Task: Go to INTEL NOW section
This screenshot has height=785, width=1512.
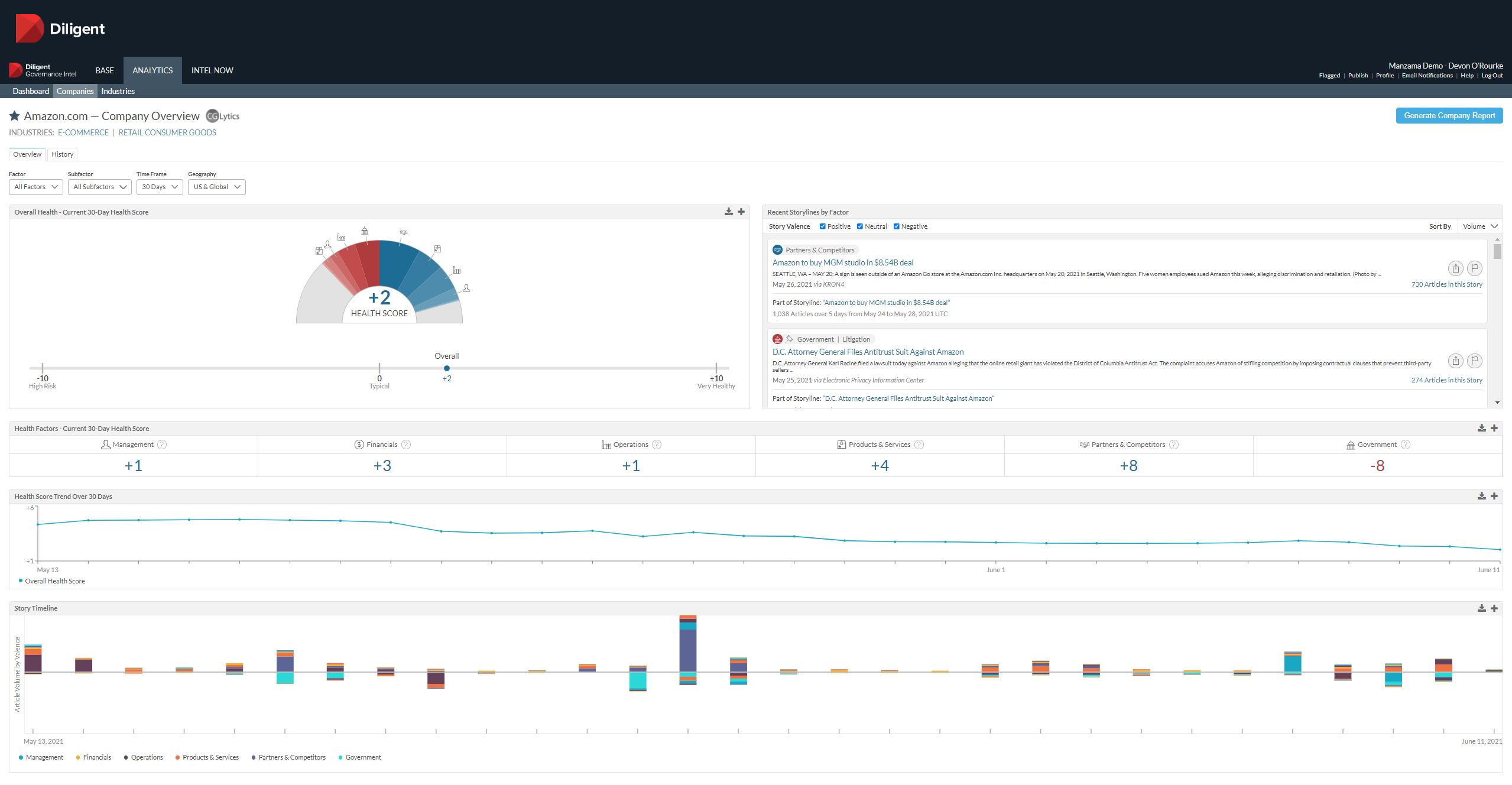Action: 212,70
